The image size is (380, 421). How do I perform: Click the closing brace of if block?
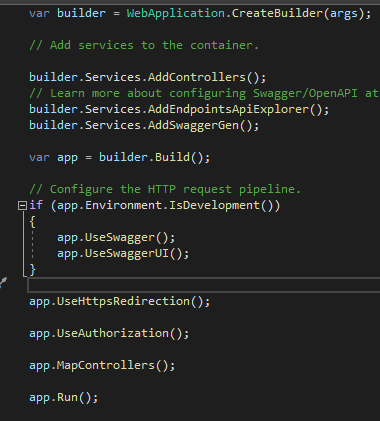pos(32,270)
